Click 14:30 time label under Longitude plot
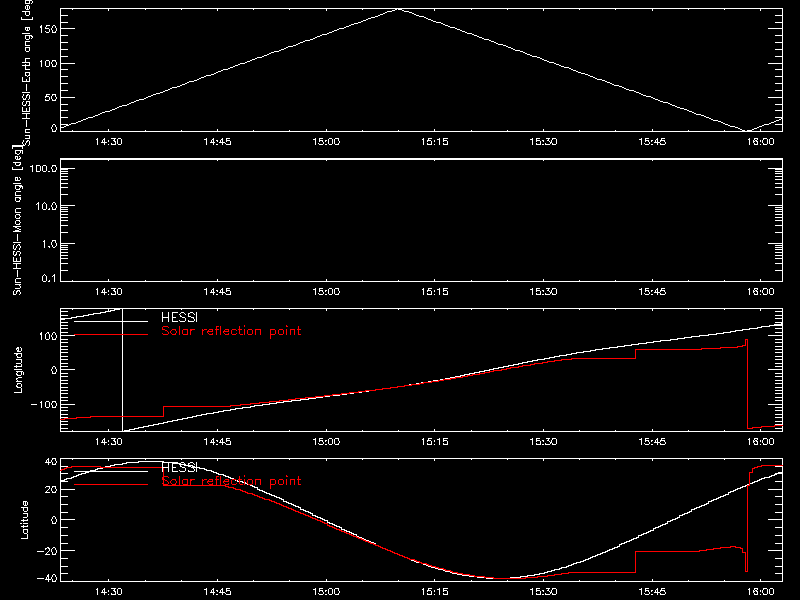Viewport: 800px width, 600px height. tap(109, 441)
